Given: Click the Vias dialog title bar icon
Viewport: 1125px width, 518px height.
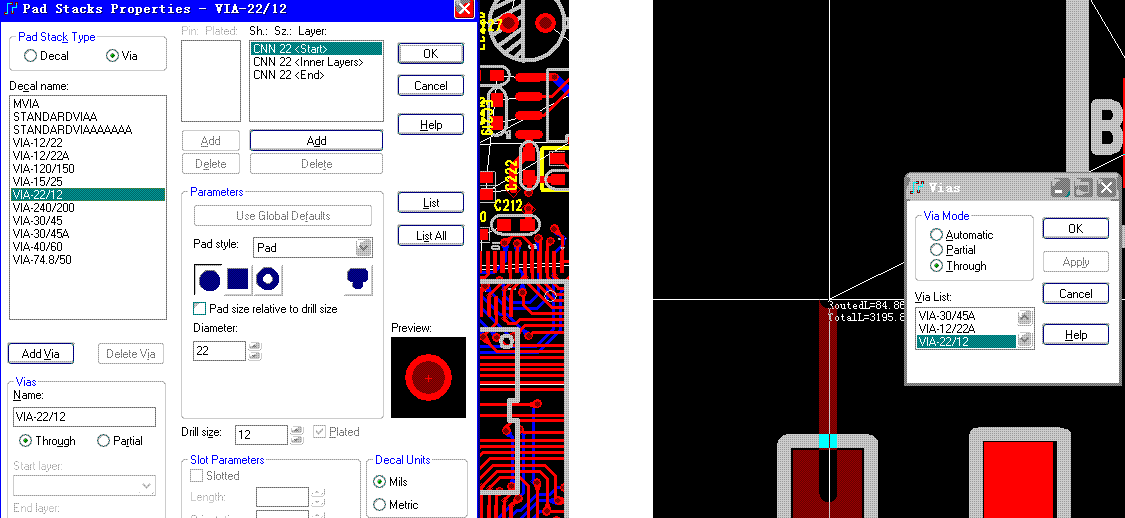Looking at the screenshot, I should [917, 188].
